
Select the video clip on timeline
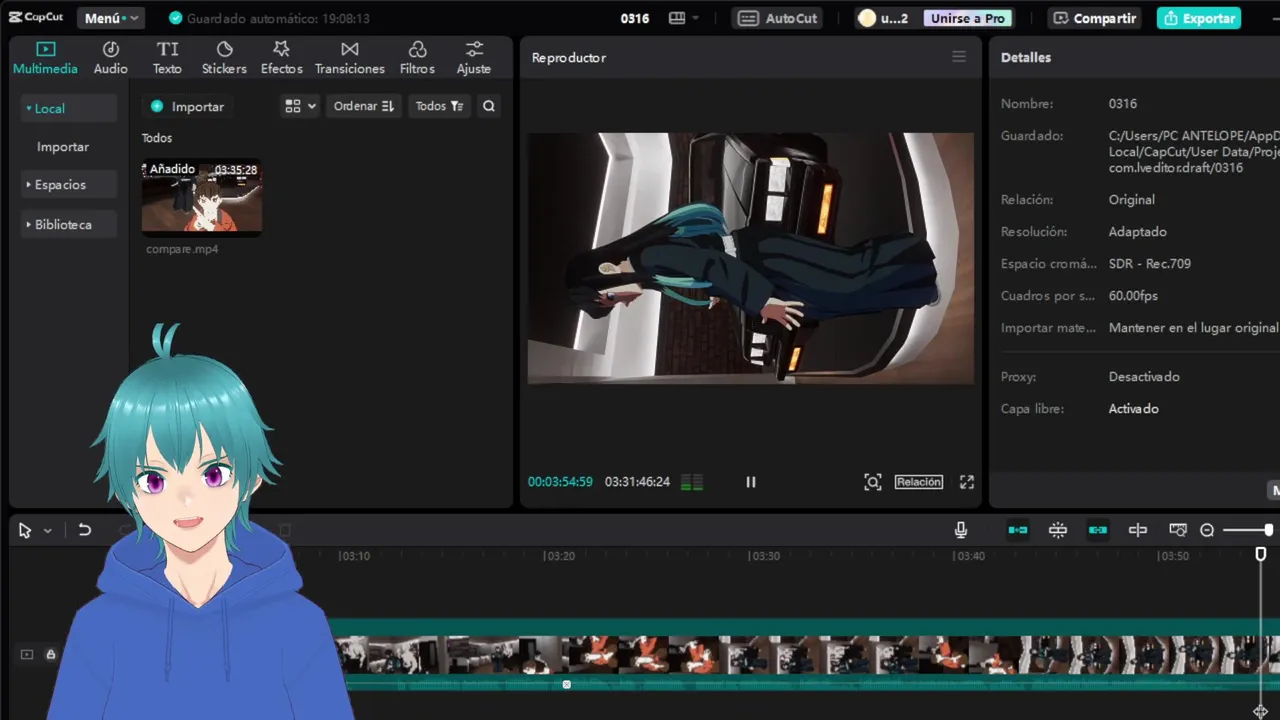pos(806,655)
